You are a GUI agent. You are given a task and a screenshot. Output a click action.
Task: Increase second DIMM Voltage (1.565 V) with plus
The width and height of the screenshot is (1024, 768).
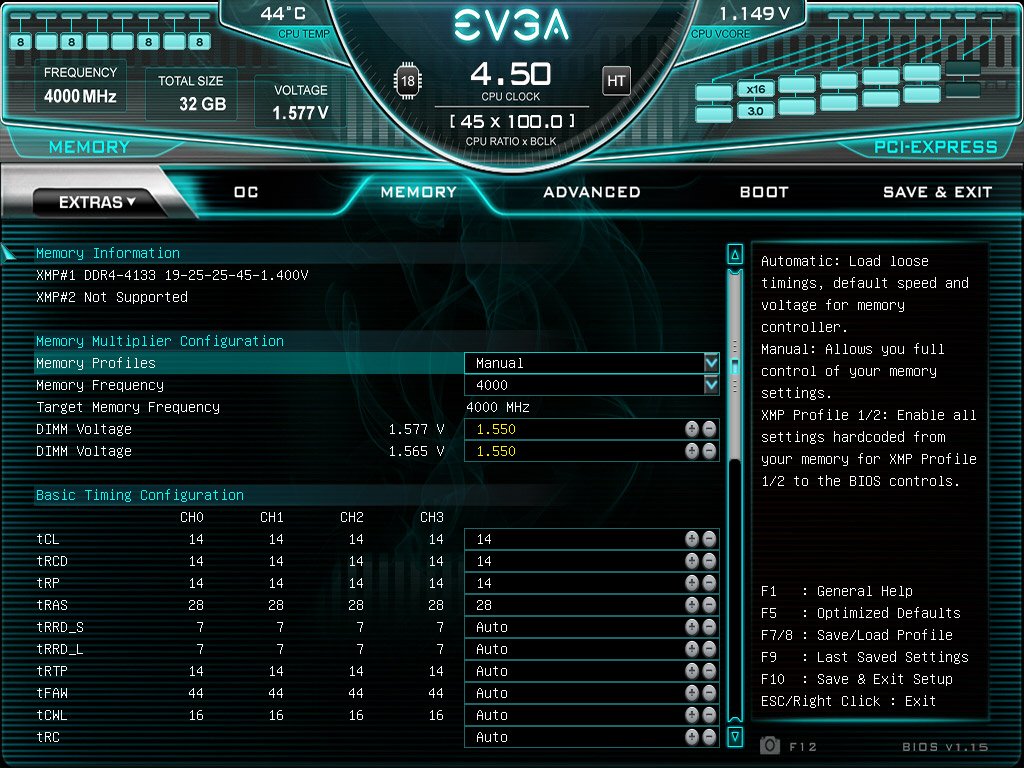(x=692, y=451)
